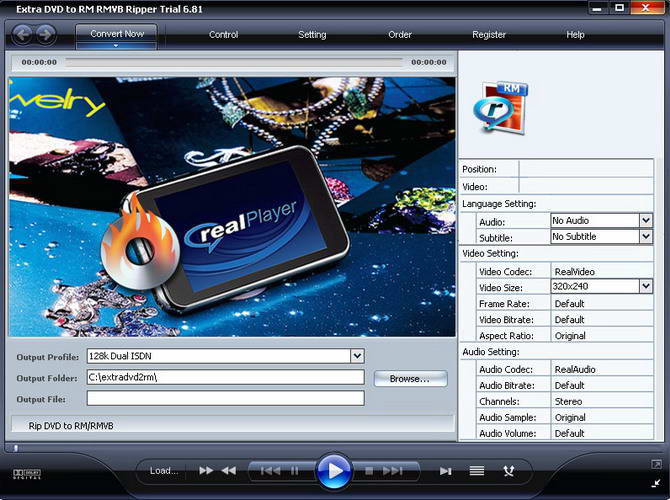Screen dimensions: 670x500
Task: Close the ripper window
Action: tap(646, 8)
